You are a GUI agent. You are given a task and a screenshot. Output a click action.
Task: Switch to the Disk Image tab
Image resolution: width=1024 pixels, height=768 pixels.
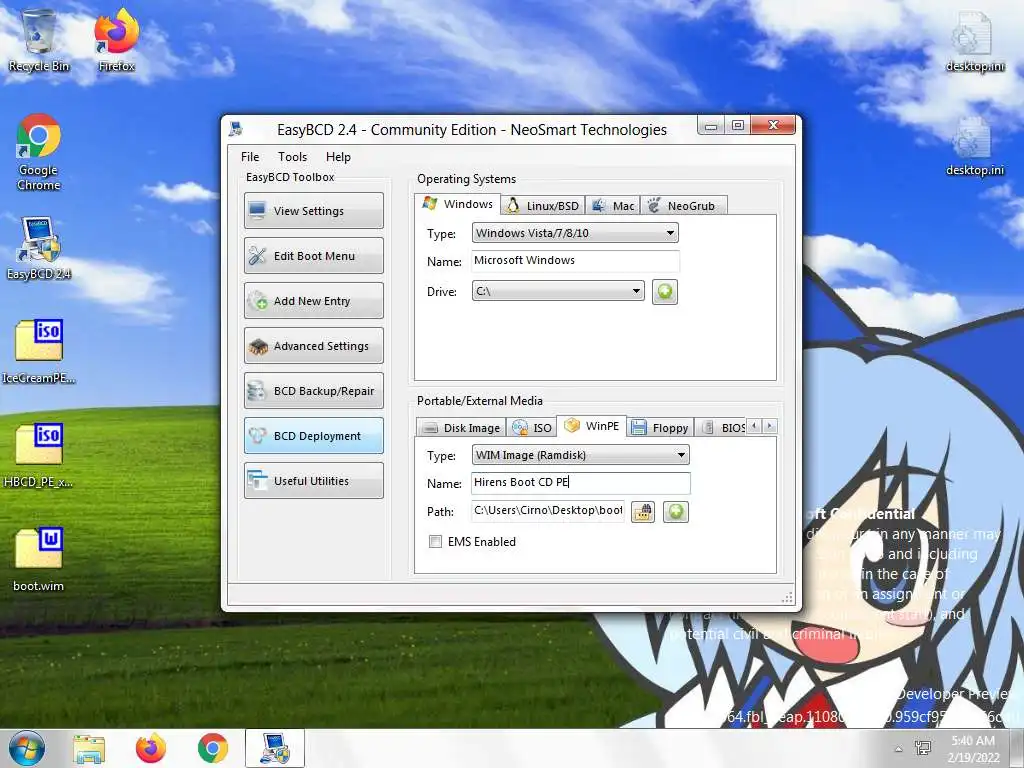point(461,428)
